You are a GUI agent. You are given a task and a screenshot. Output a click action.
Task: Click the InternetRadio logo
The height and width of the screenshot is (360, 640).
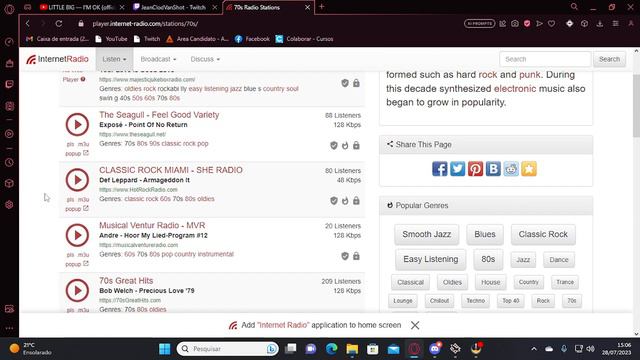57,59
